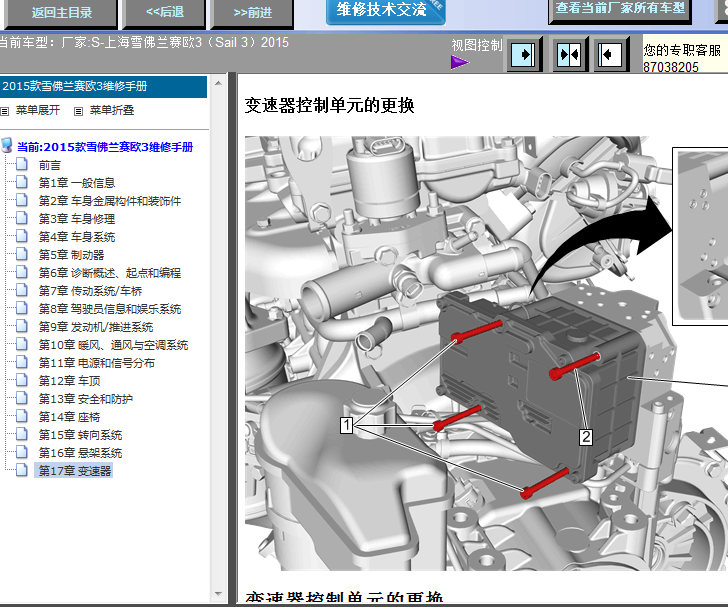Screen dimensions: 728x607
Task: Click page icon beside 第5章 制动器
Action: coord(22,254)
